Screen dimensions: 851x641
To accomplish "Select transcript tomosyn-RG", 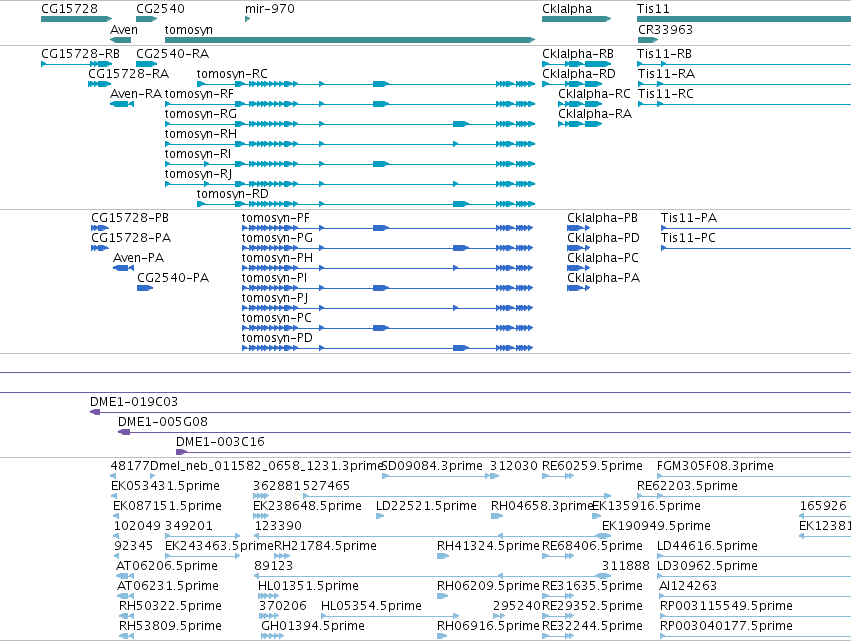I will [350, 124].
